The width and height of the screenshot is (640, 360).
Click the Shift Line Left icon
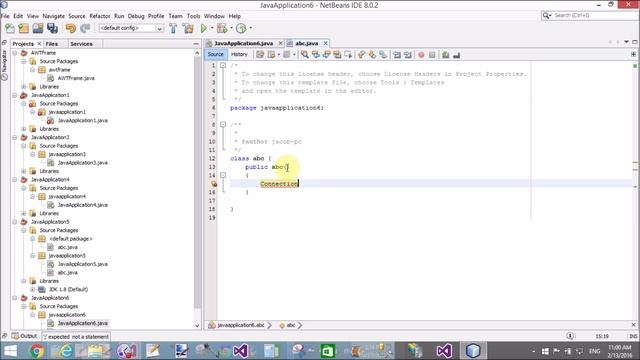[x=397, y=55]
